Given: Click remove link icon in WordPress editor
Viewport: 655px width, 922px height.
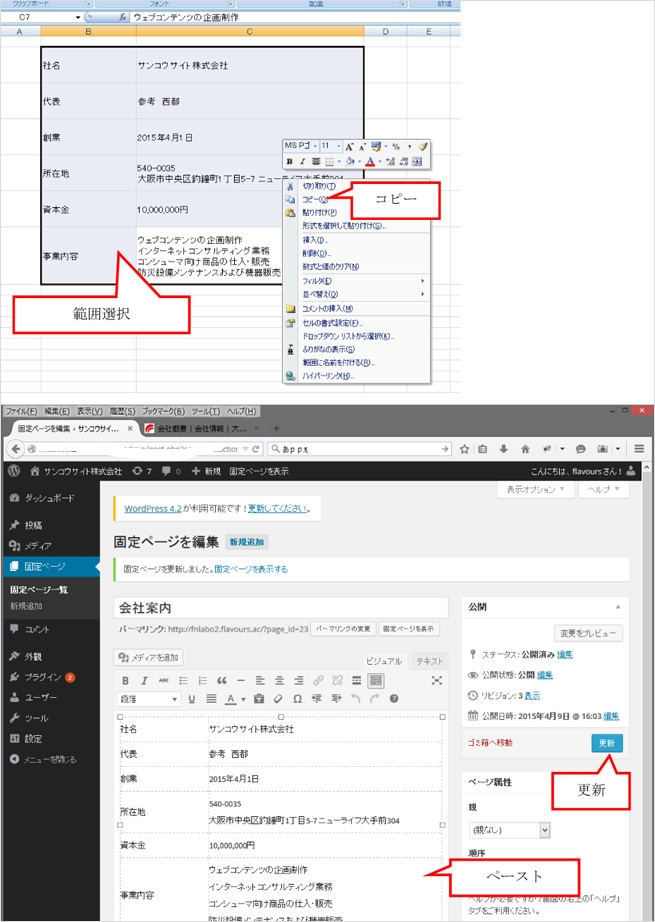Looking at the screenshot, I should click(337, 680).
